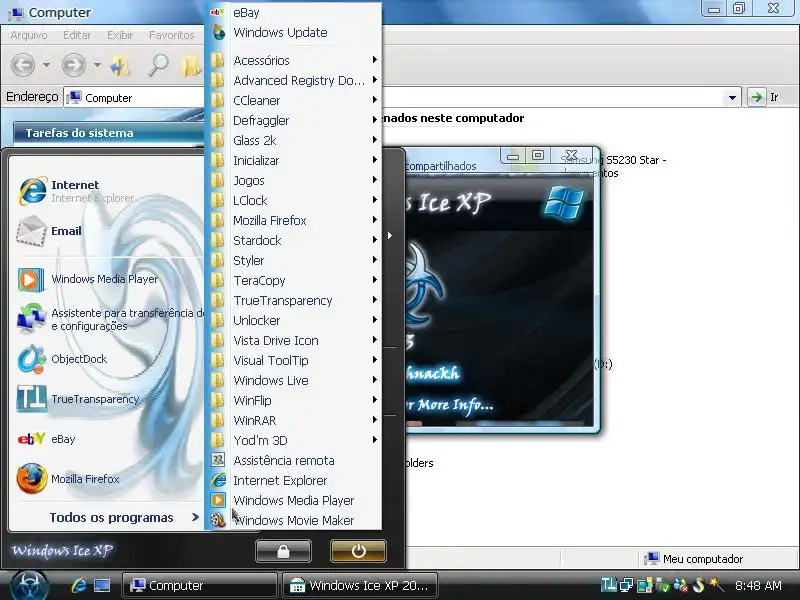Image resolution: width=800 pixels, height=600 pixels.
Task: Expand the Advanced Registry Doctor folder
Action: pyautogui.click(x=293, y=80)
